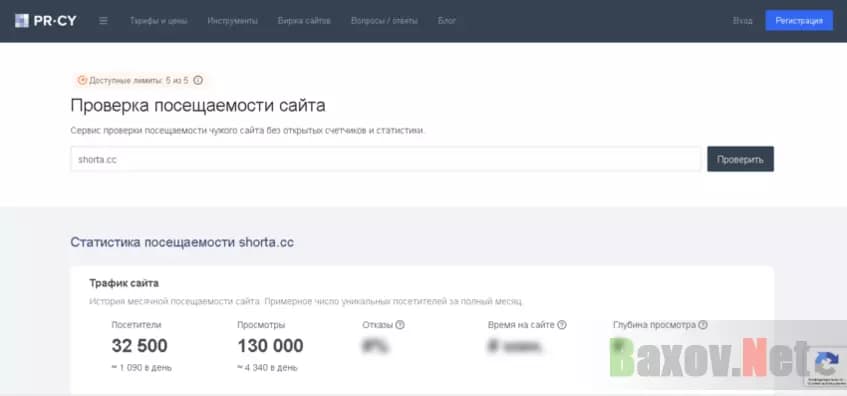Go to Биржа сайтов

(304, 21)
